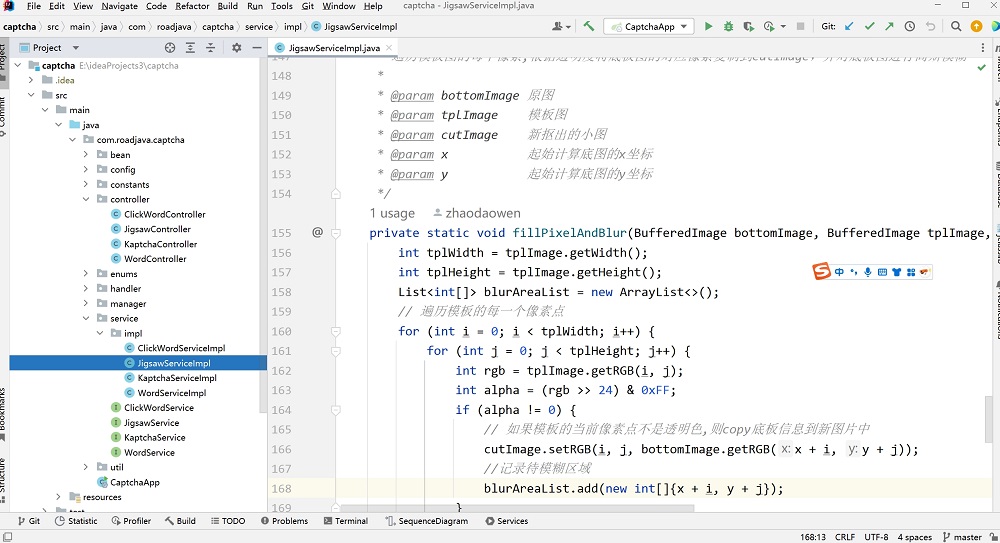Fold the for loop at line 160

pyautogui.click(x=335, y=331)
